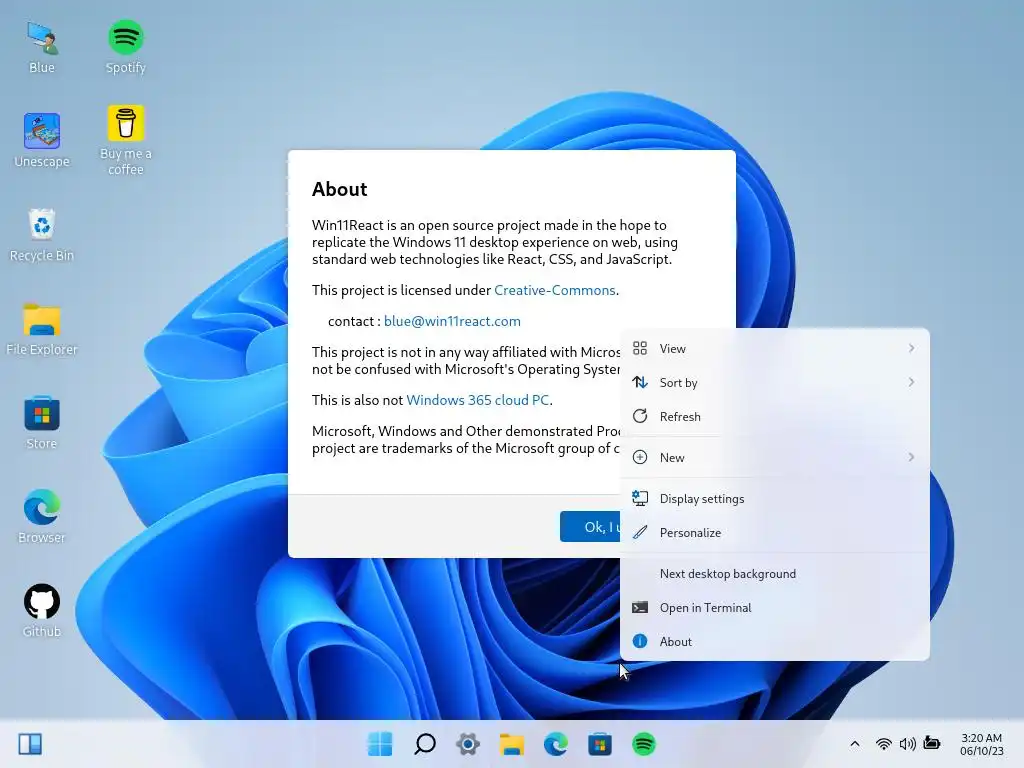
Task: Open the Windows 365 cloud PC link
Action: pyautogui.click(x=477, y=400)
